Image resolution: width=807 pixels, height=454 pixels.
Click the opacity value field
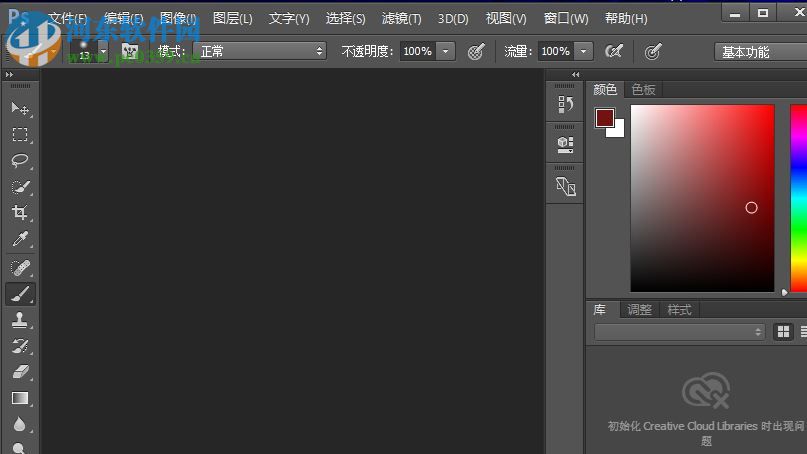pos(417,51)
